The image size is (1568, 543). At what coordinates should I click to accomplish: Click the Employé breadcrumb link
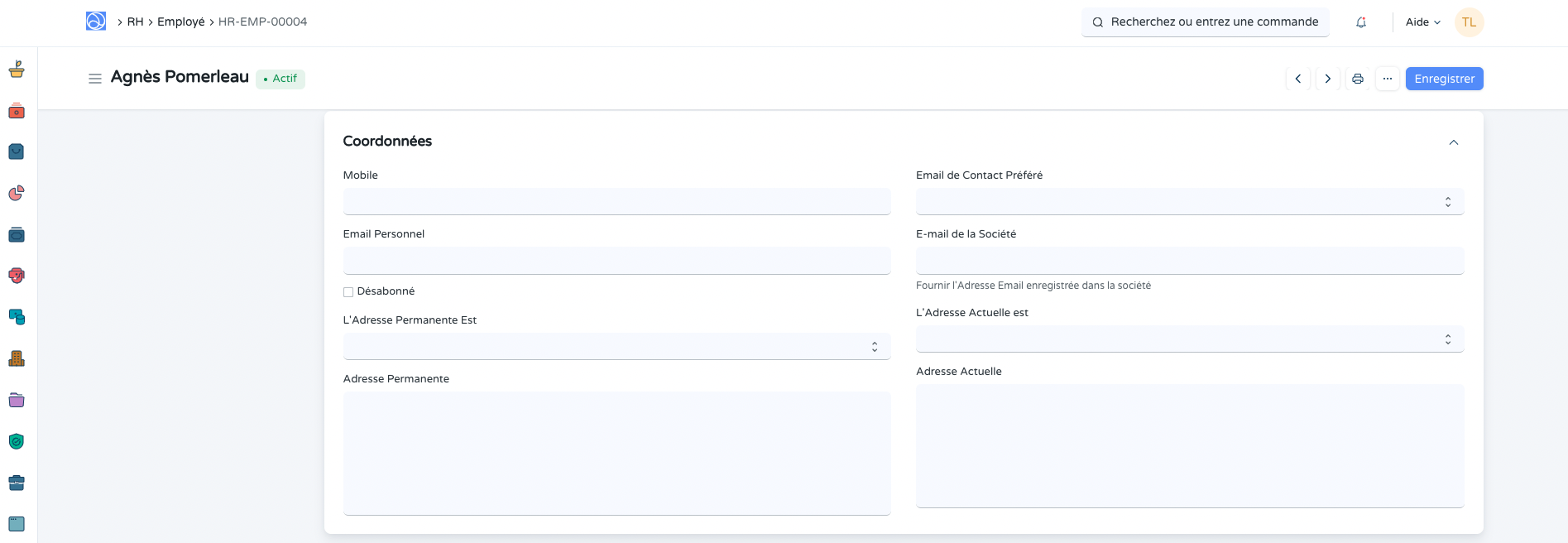click(181, 22)
